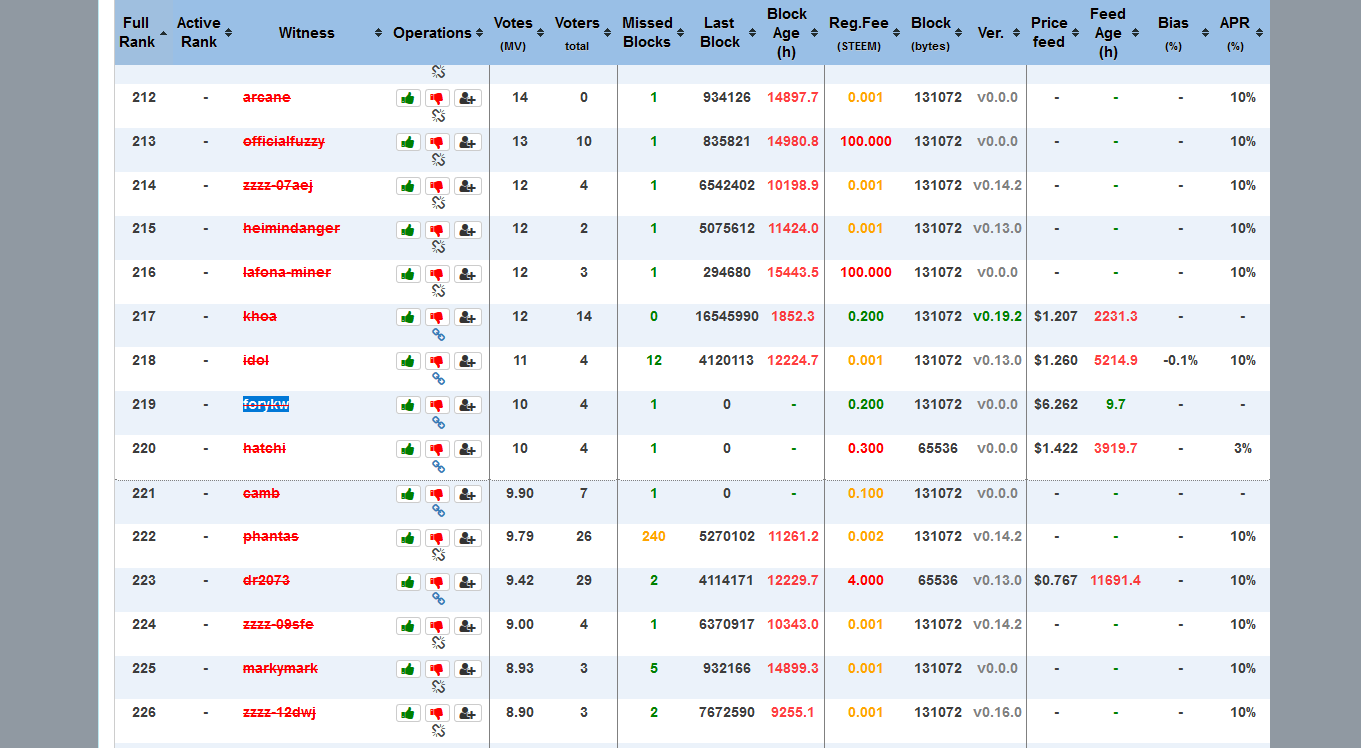Sort by Last Block column header

pos(725,32)
